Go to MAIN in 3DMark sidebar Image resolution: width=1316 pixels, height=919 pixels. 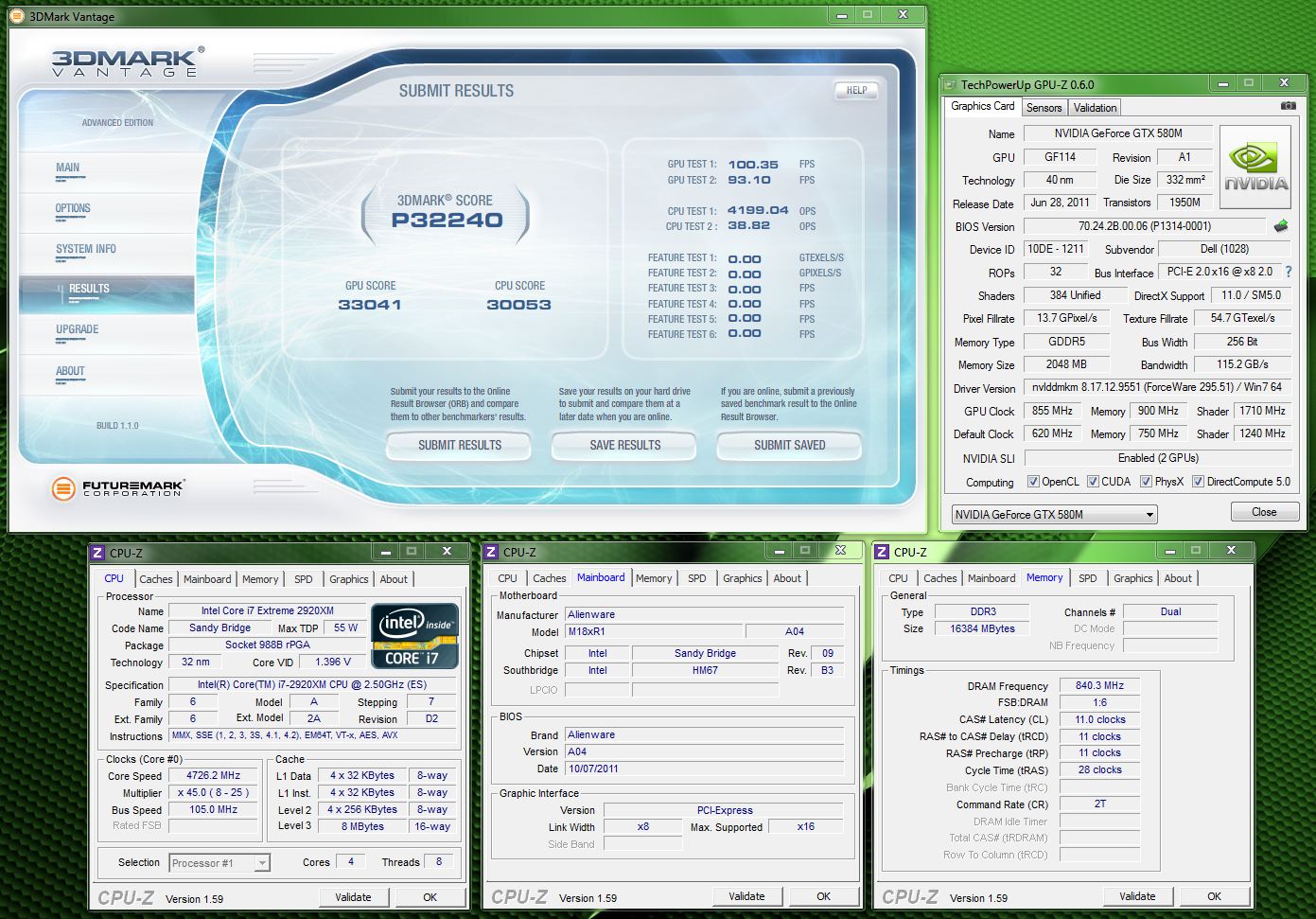coord(68,168)
